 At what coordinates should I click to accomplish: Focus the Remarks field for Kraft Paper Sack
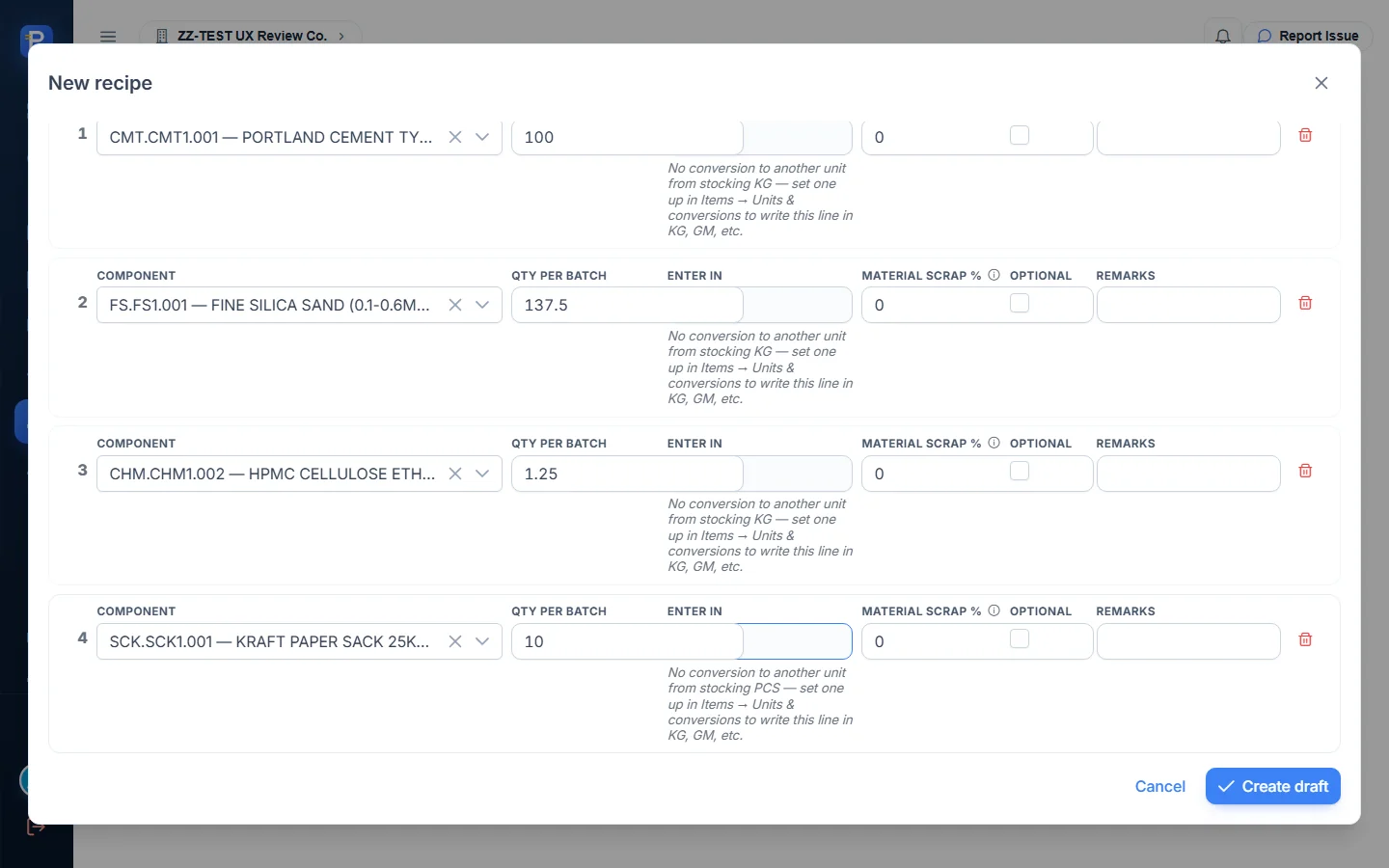tap(1188, 641)
